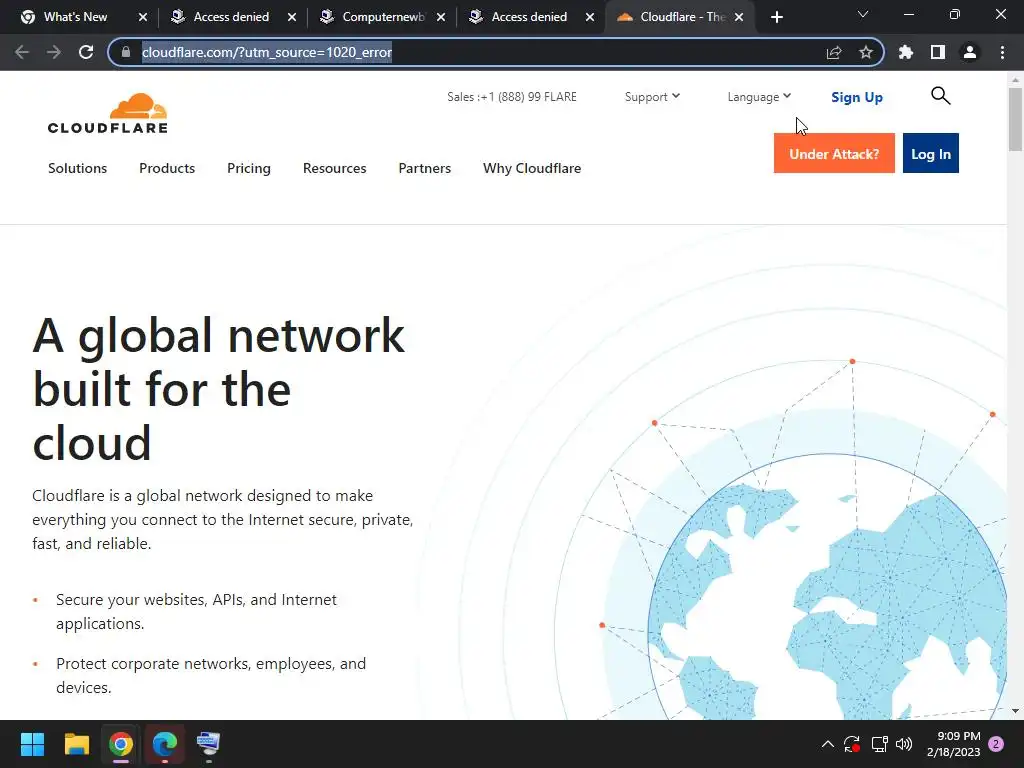The image size is (1024, 768).
Task: Open the notification badge showing 2
Action: pos(996,744)
